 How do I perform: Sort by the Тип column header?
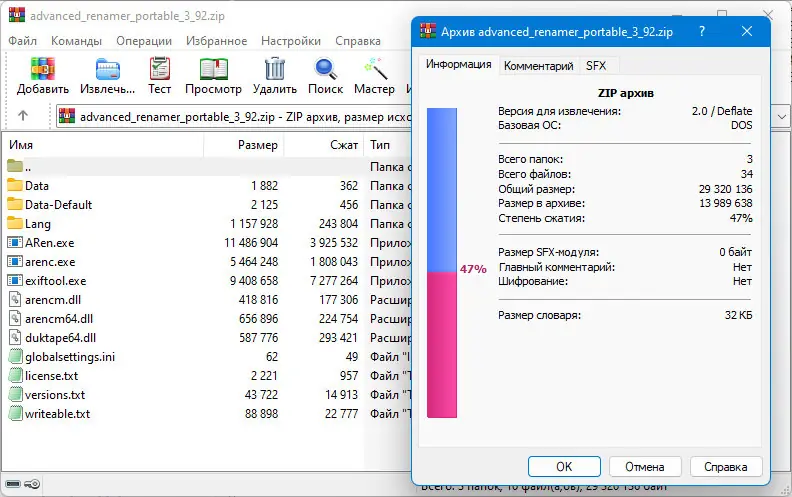pos(388,145)
